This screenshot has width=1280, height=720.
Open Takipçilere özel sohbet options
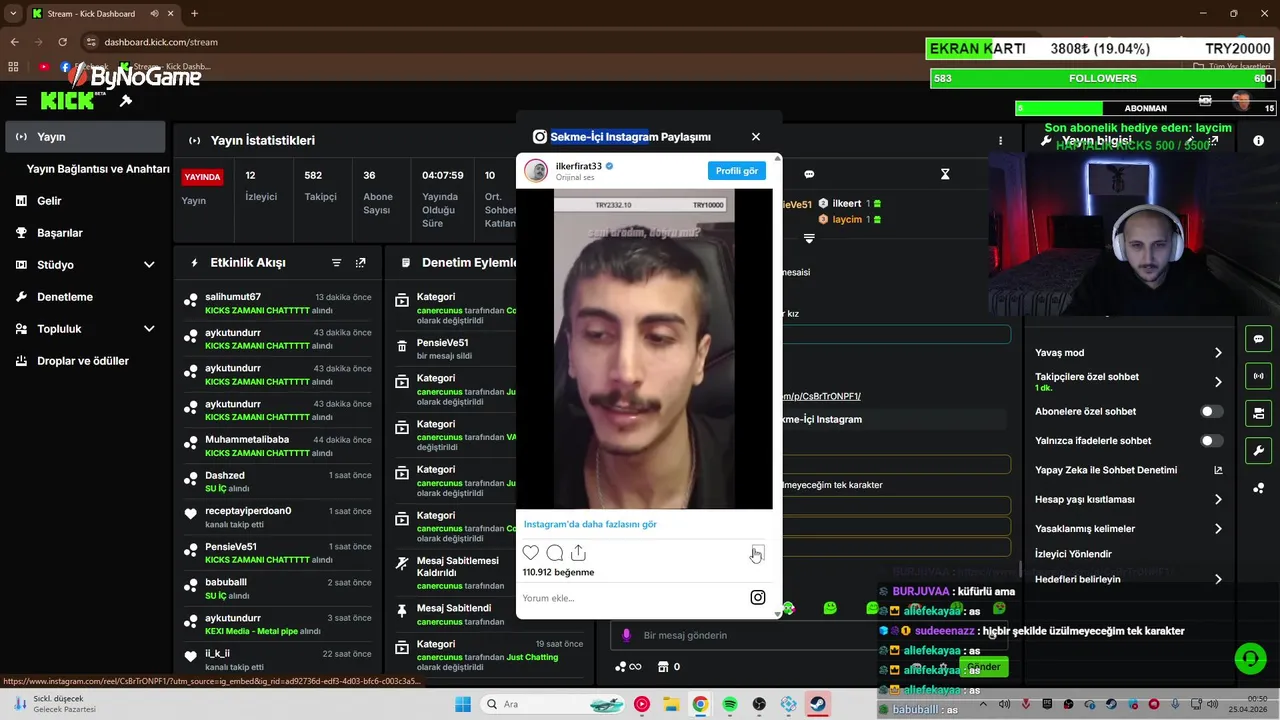[1129, 382]
